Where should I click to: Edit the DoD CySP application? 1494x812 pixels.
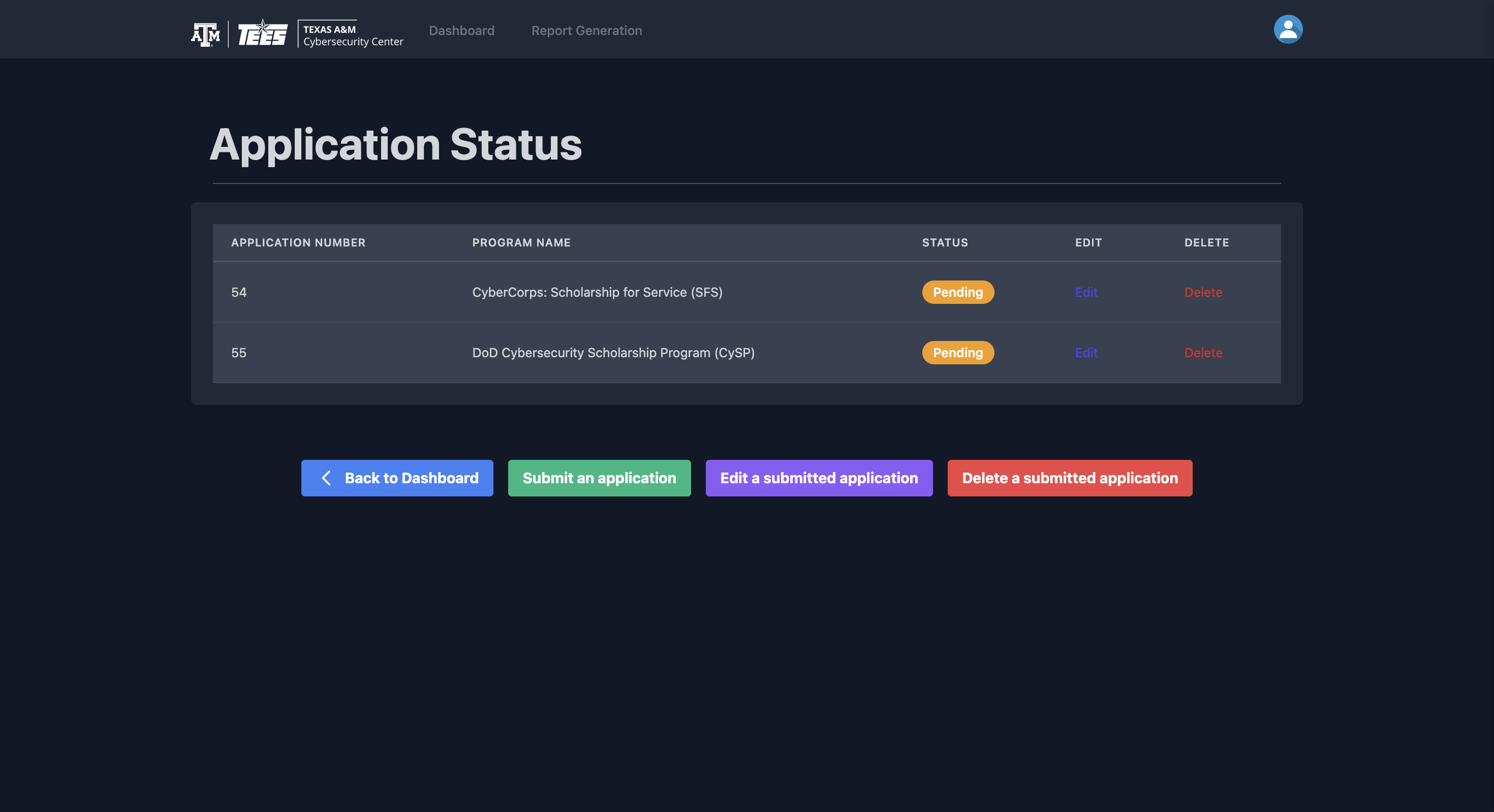(1086, 353)
